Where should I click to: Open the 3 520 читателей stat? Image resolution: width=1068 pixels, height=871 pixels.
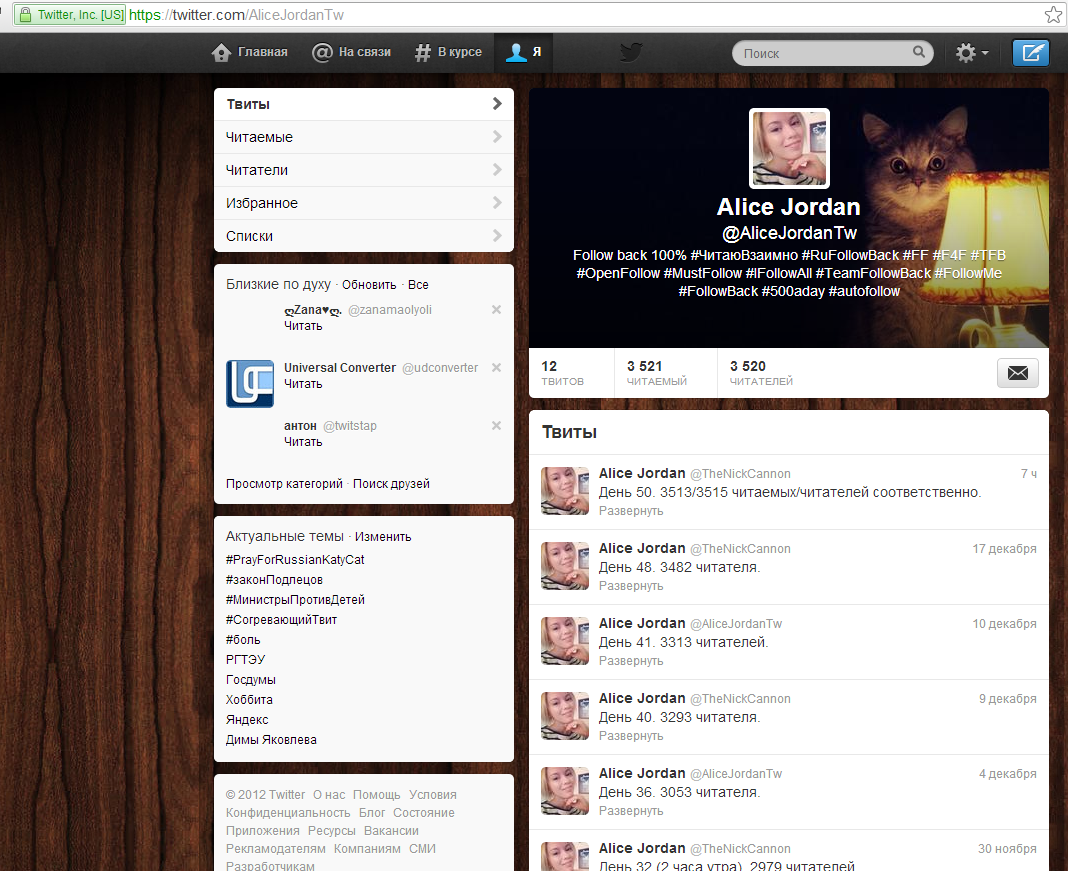(x=761, y=373)
